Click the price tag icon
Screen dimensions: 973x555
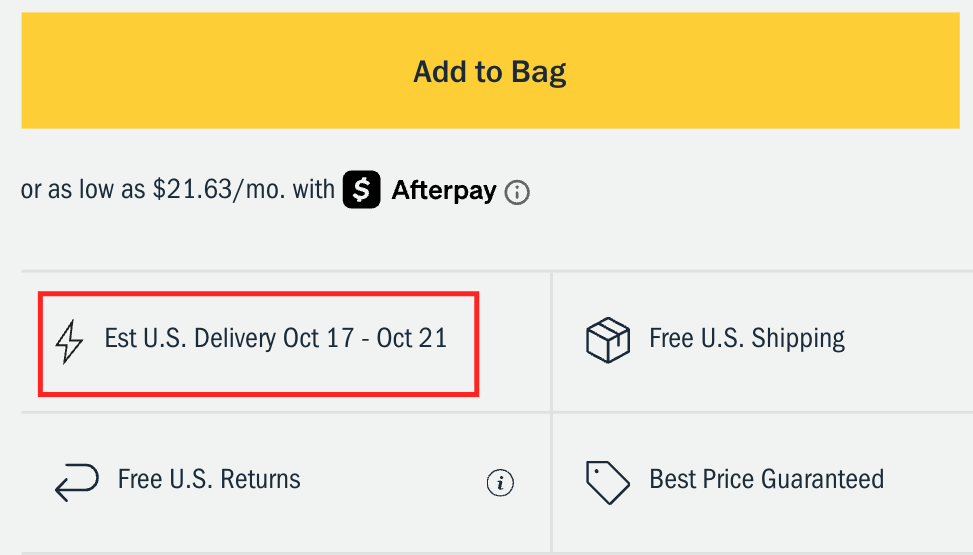607,482
